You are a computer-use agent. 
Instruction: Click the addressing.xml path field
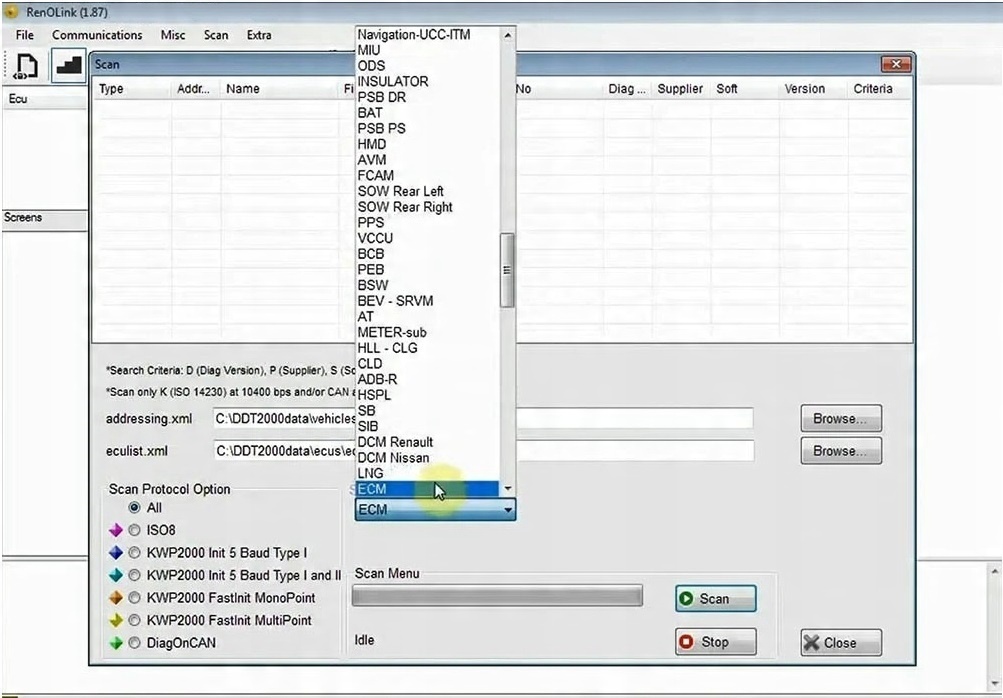[x=483, y=418]
